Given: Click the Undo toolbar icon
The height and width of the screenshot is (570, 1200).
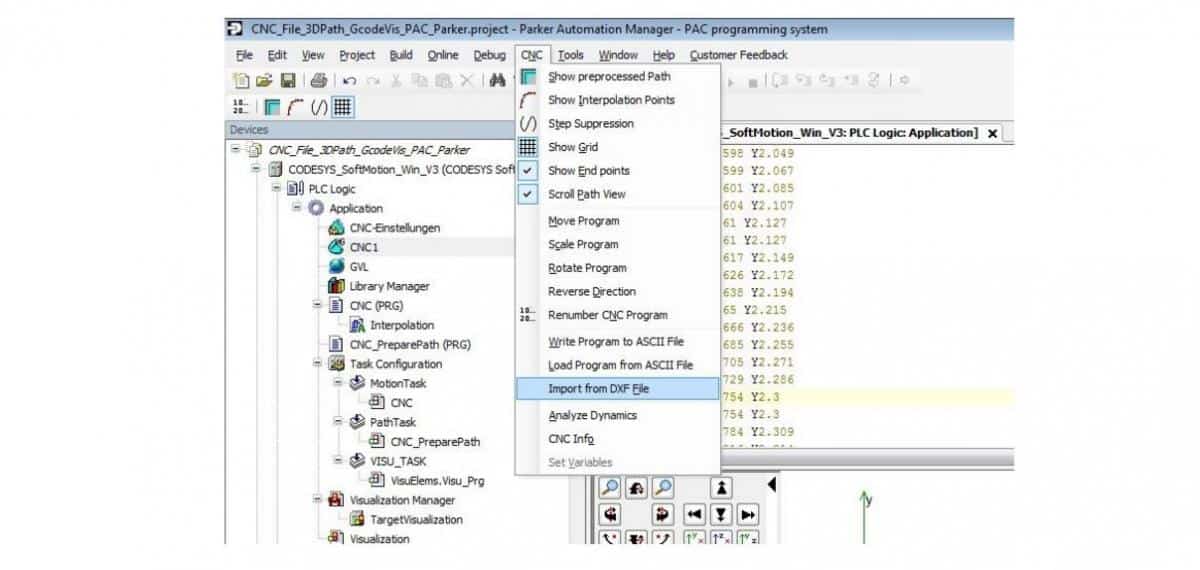Looking at the screenshot, I should tap(350, 81).
